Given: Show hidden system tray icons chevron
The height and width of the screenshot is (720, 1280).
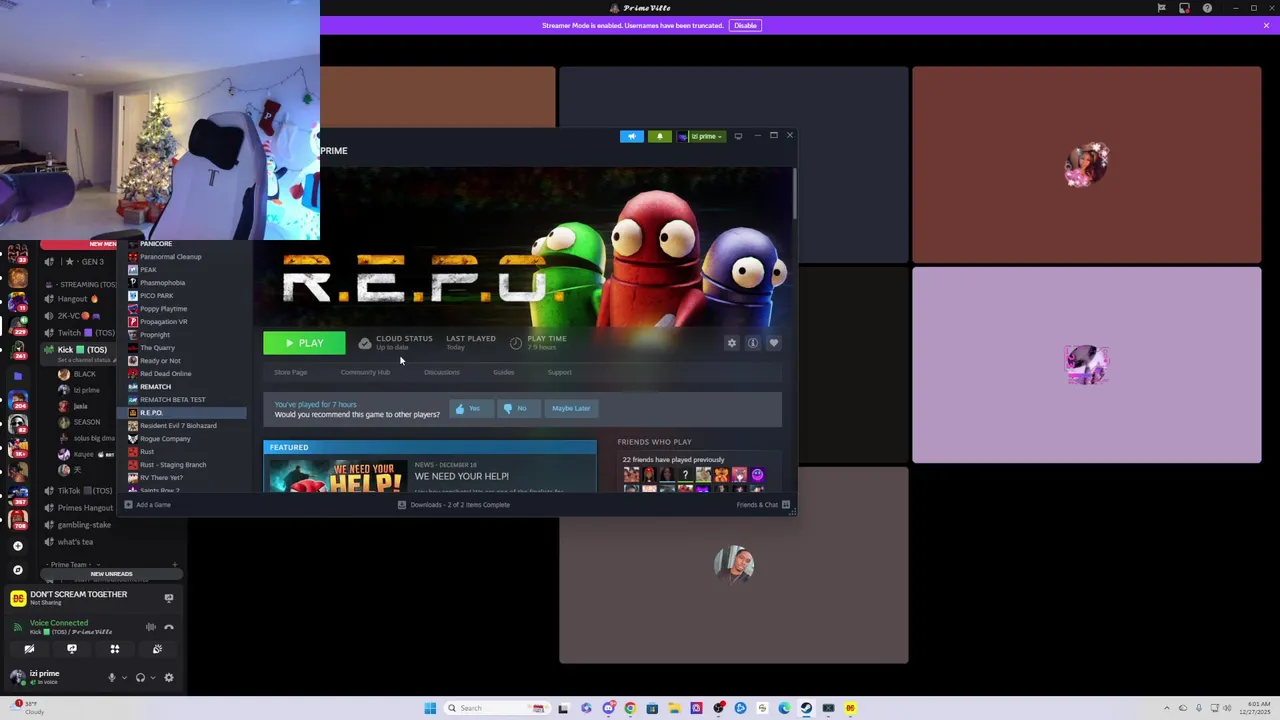Looking at the screenshot, I should (x=1165, y=708).
